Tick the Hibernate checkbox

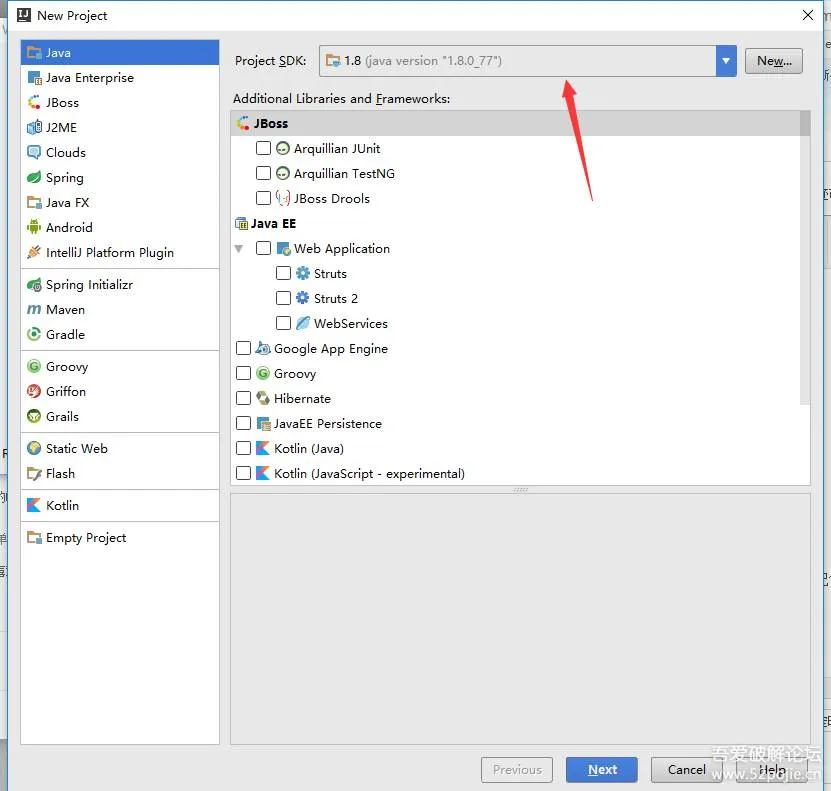[x=243, y=398]
